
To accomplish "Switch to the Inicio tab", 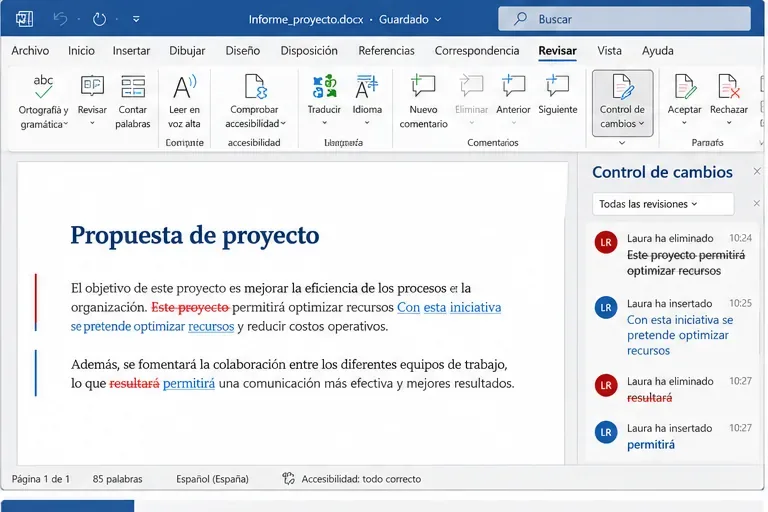I will click(81, 50).
